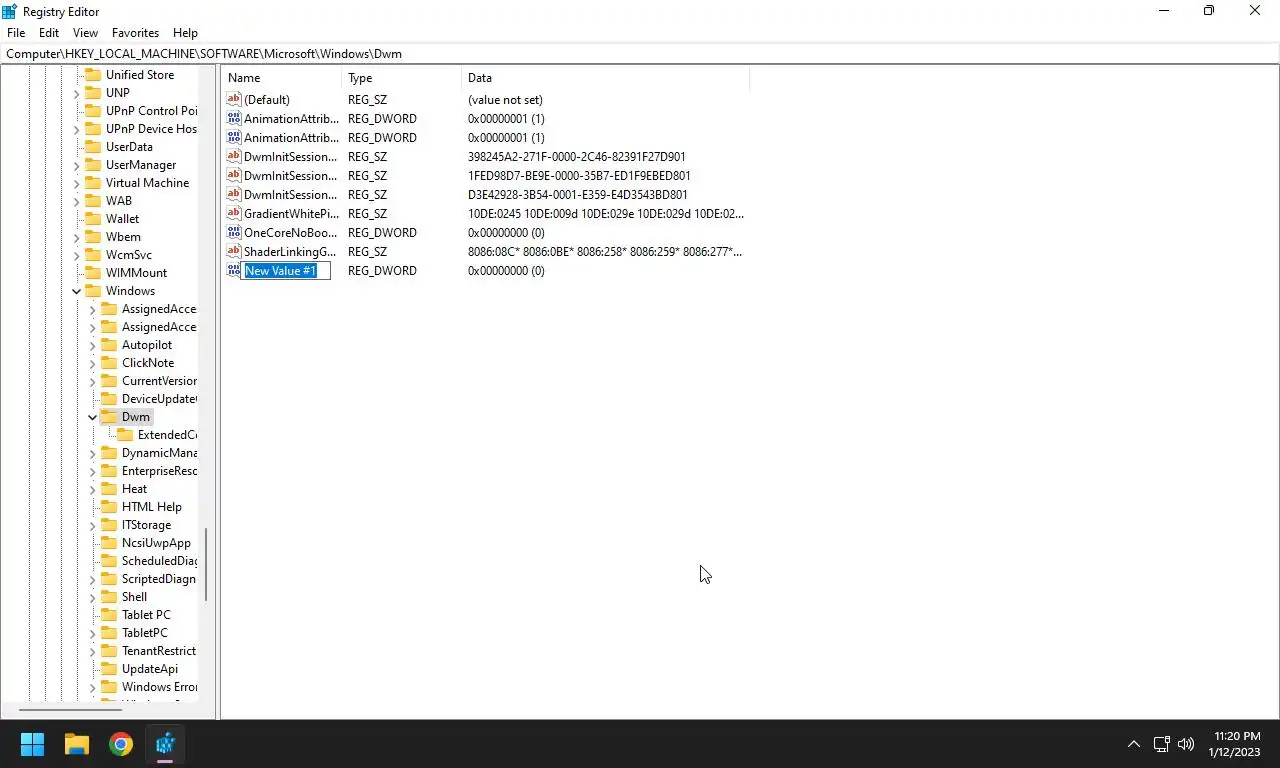The width and height of the screenshot is (1280, 768).
Task: Select the CurrentVersion key
Action: [x=159, y=381]
